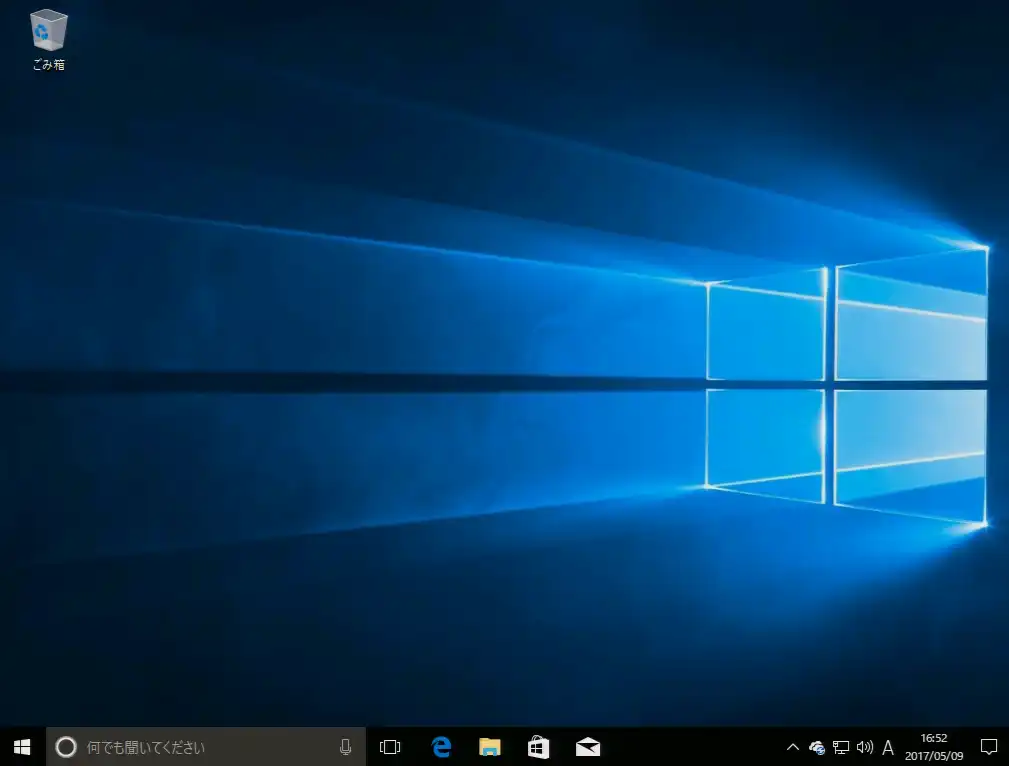1009x766 pixels.
Task: Launch Microsoft Edge from the taskbar
Action: [x=441, y=747]
